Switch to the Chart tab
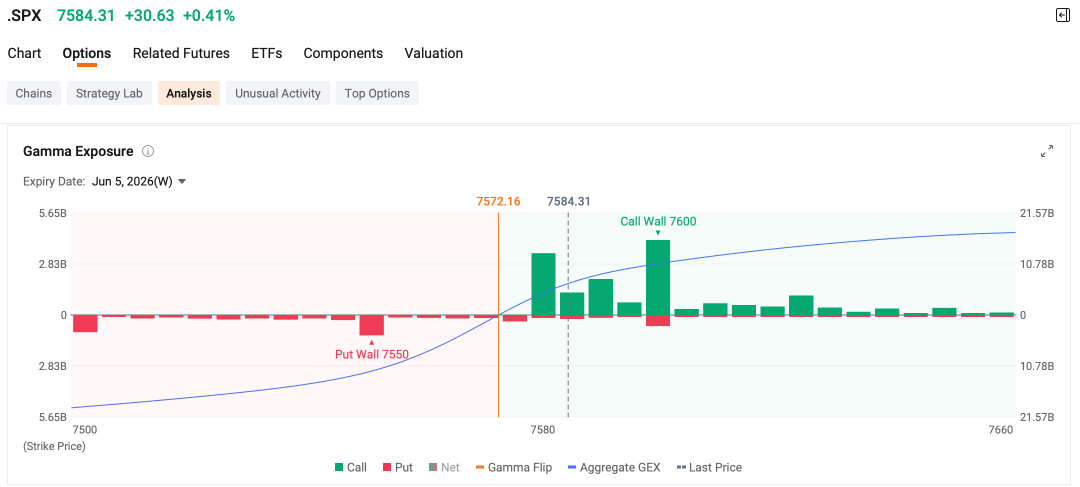The height and width of the screenshot is (487, 1080). [x=24, y=53]
